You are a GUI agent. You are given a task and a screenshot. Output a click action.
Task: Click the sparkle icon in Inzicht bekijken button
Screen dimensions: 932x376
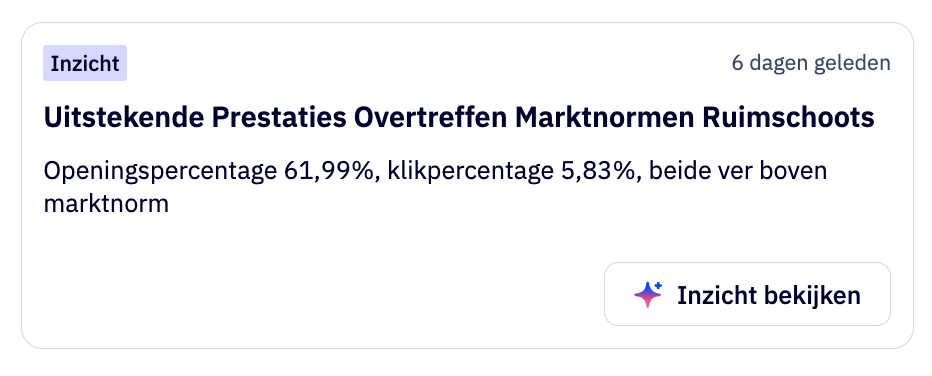pyautogui.click(x=648, y=294)
